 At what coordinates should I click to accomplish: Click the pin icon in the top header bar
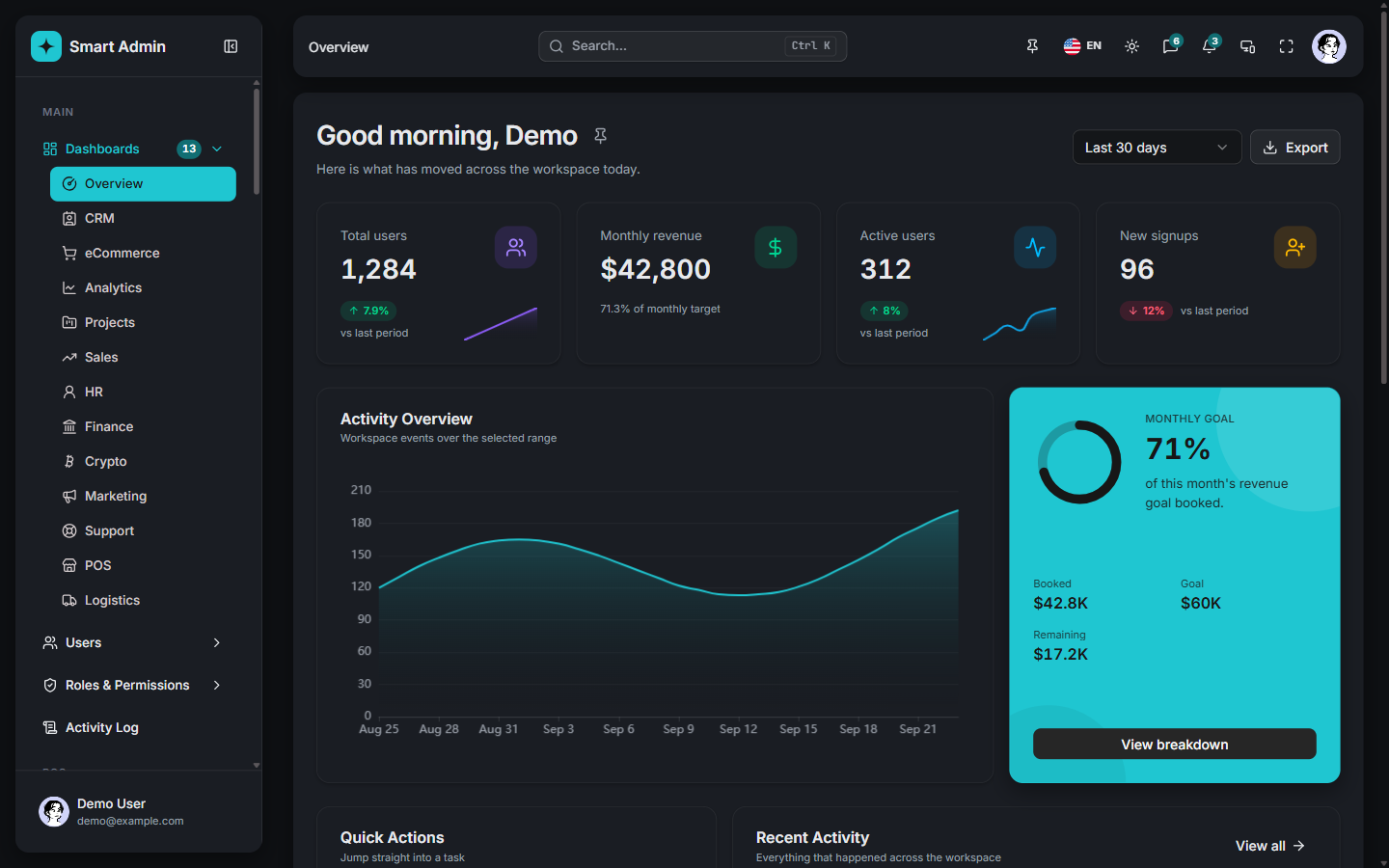pyautogui.click(x=1032, y=46)
